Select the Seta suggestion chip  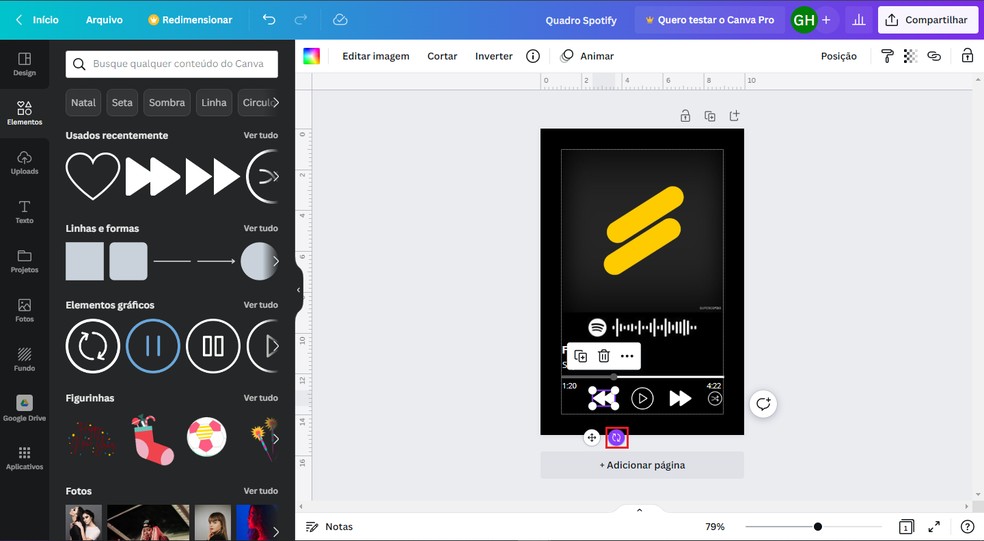pyautogui.click(x=122, y=102)
